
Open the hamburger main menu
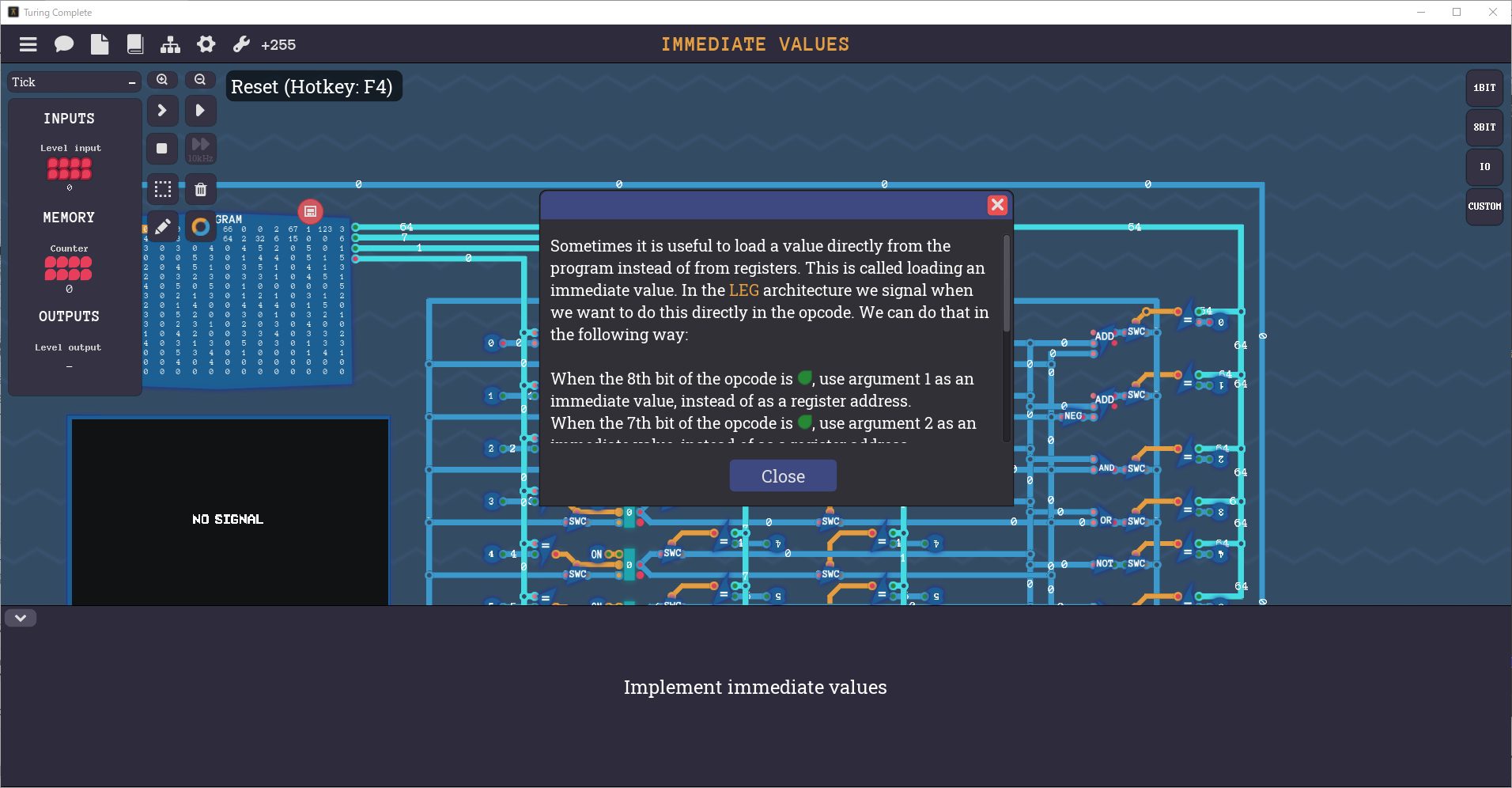tap(28, 44)
